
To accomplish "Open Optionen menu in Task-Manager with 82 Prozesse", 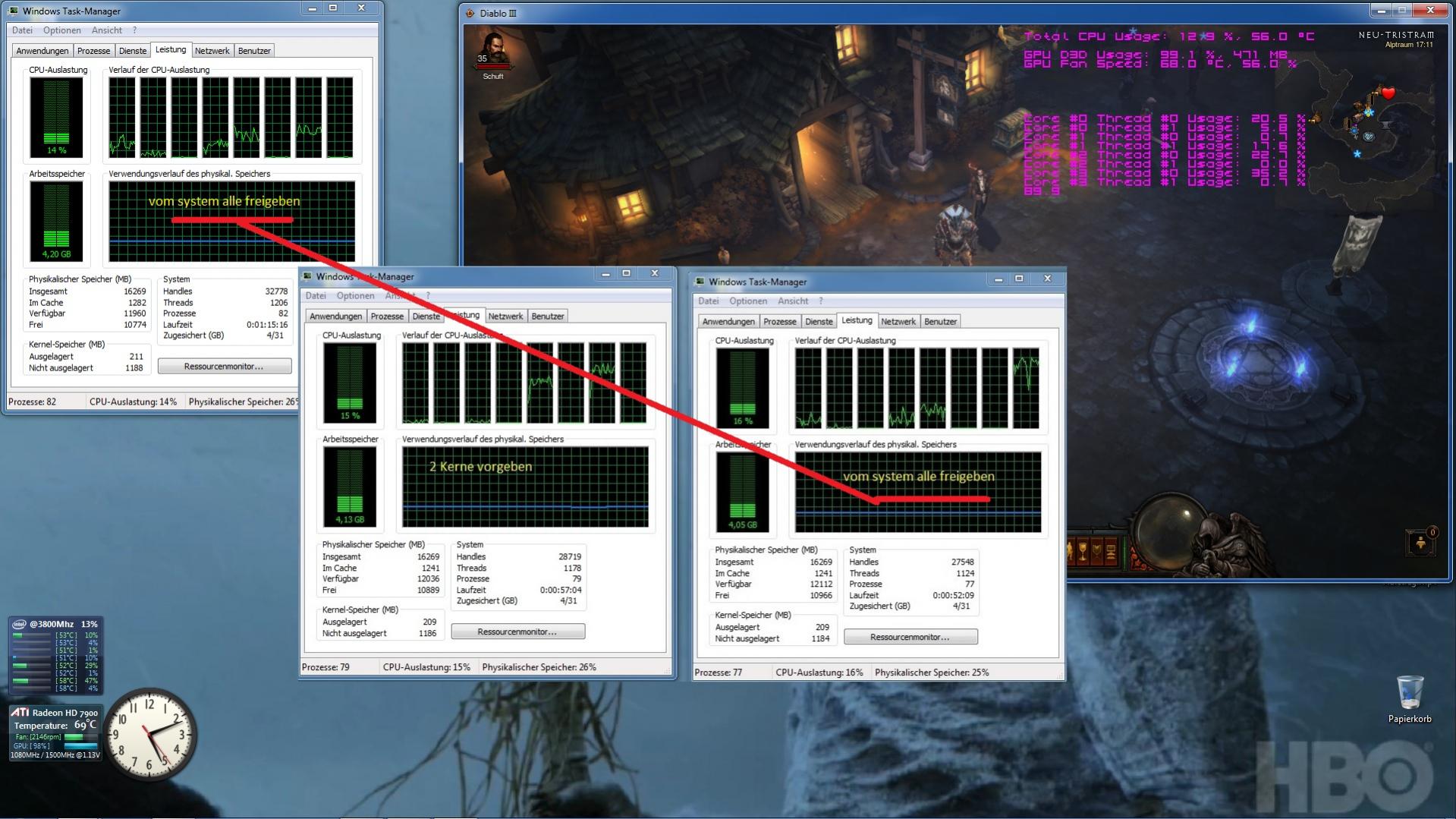I will [x=61, y=30].
